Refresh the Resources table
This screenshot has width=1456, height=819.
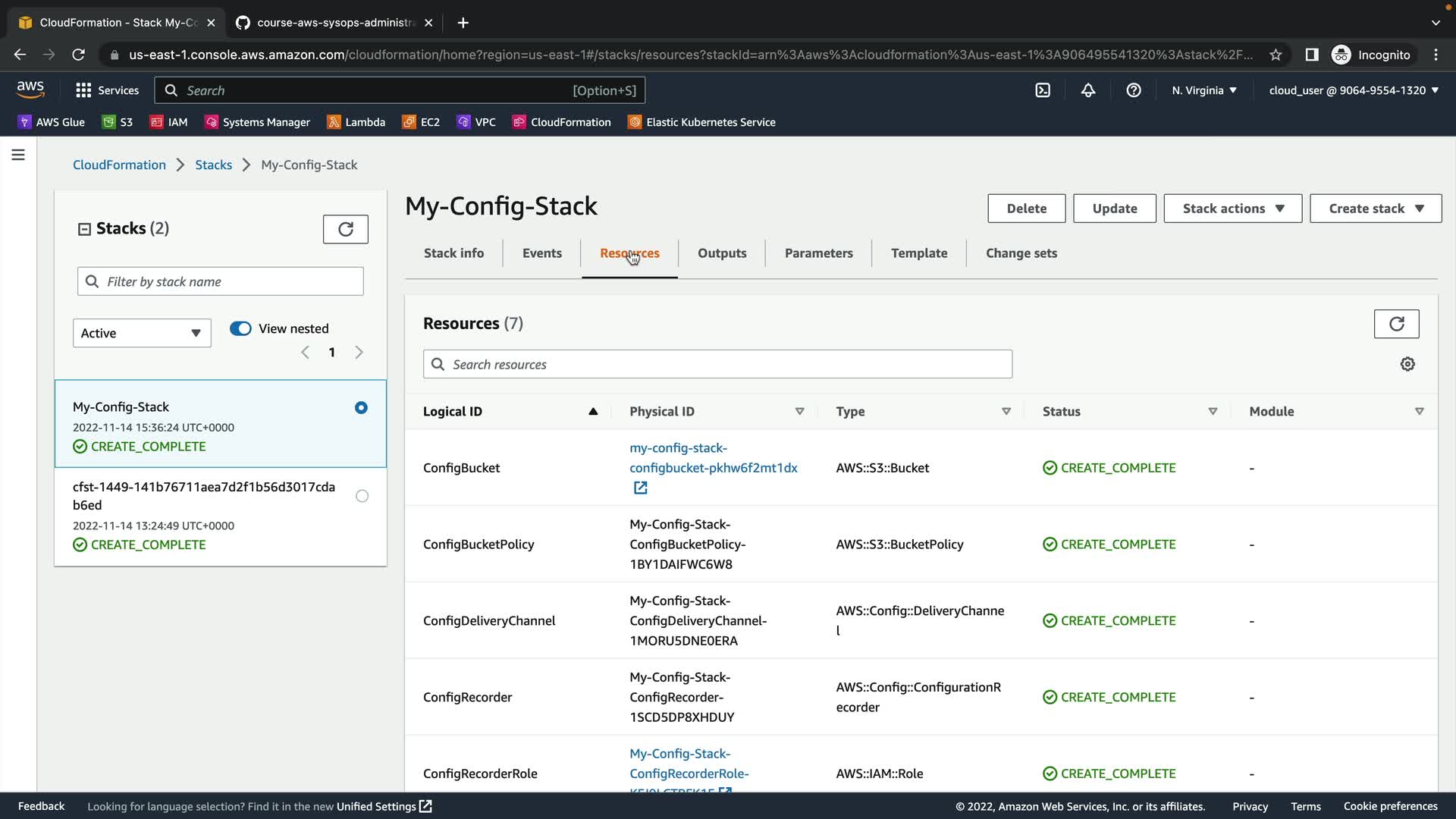click(x=1395, y=324)
